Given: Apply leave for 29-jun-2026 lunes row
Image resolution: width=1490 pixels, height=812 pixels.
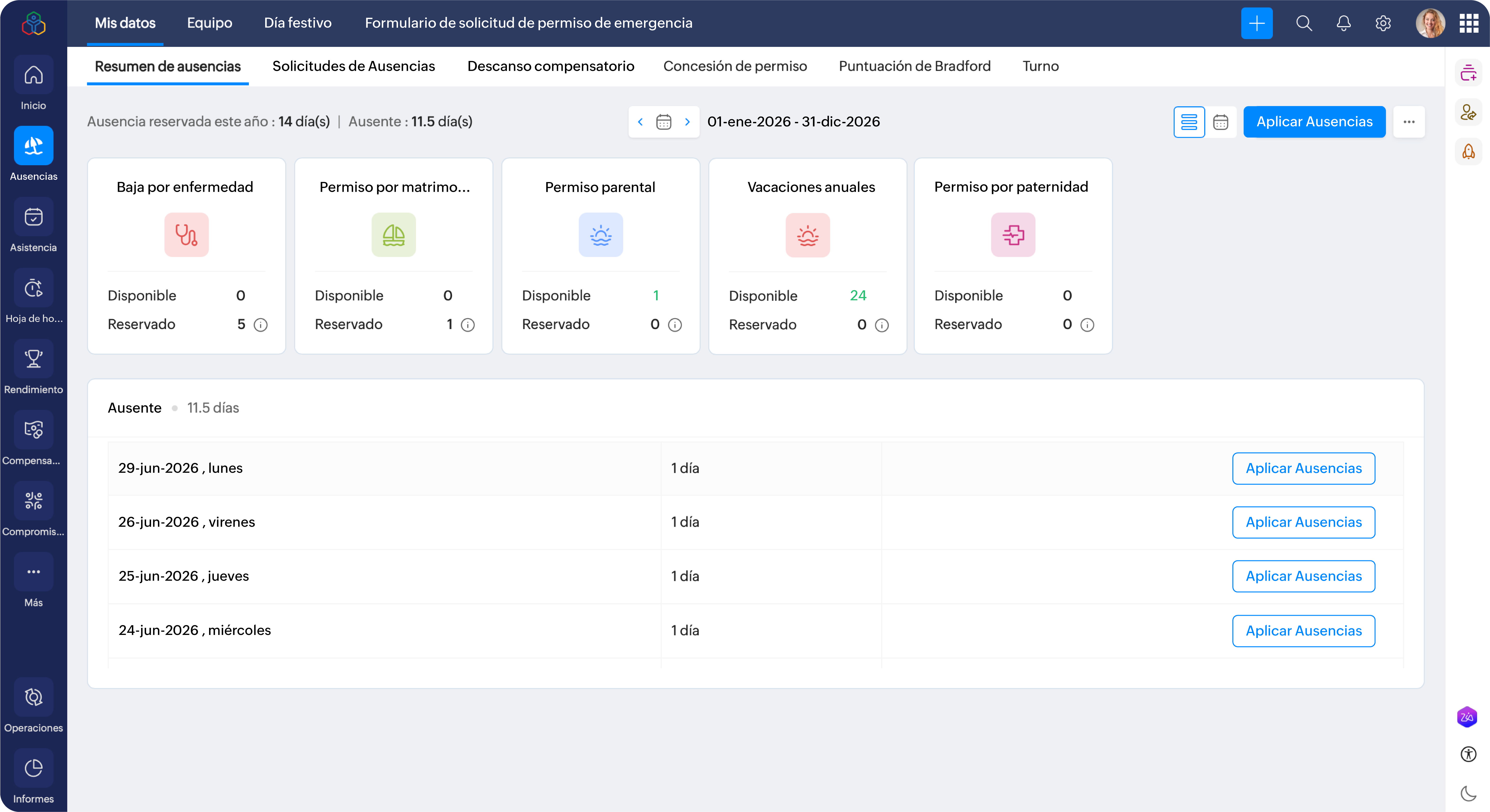Looking at the screenshot, I should 1304,468.
